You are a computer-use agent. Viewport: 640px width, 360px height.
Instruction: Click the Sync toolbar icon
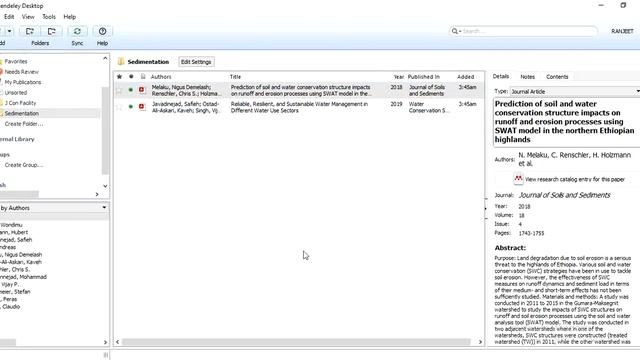77,31
